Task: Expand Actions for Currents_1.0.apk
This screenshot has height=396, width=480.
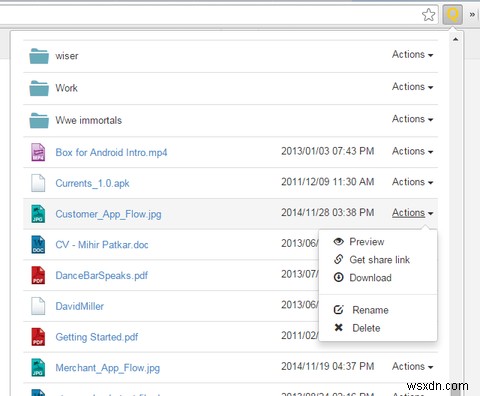Action: pyautogui.click(x=413, y=182)
